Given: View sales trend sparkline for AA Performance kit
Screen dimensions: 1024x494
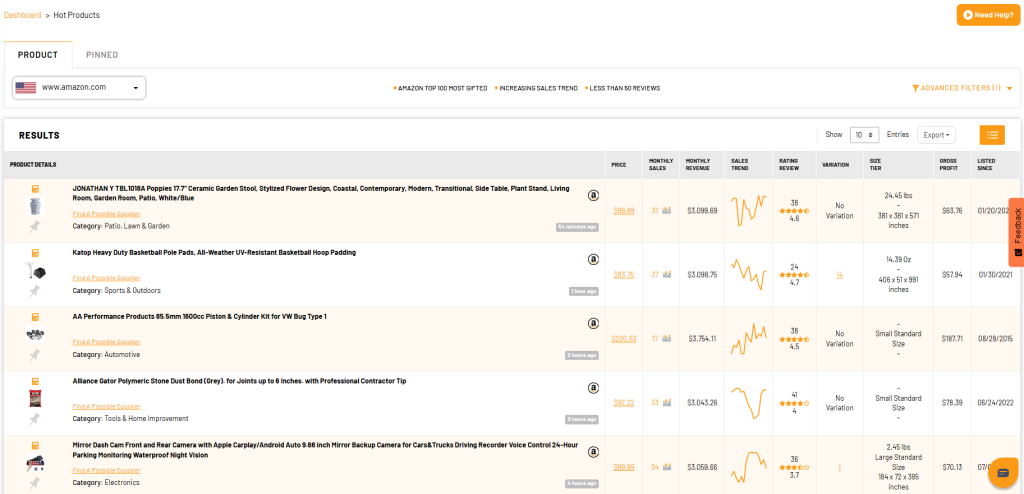Looking at the screenshot, I should (x=748, y=338).
